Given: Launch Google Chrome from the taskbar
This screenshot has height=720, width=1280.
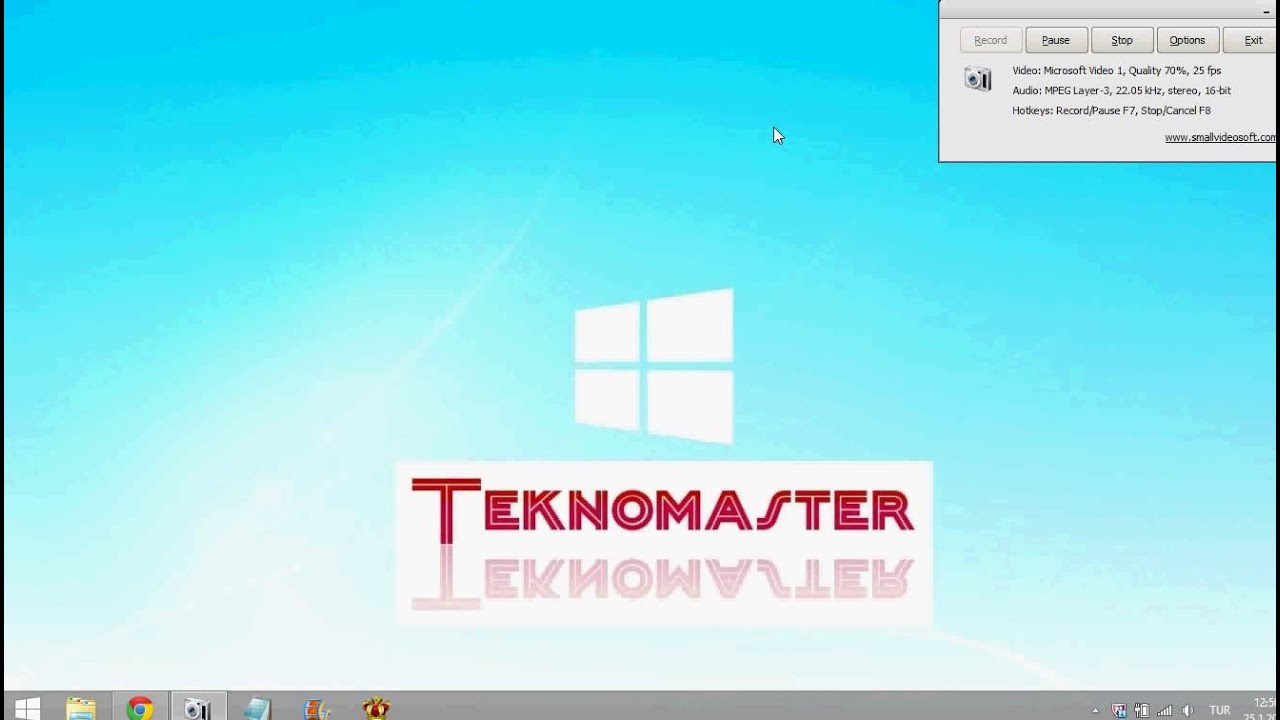Looking at the screenshot, I should pyautogui.click(x=140, y=708).
